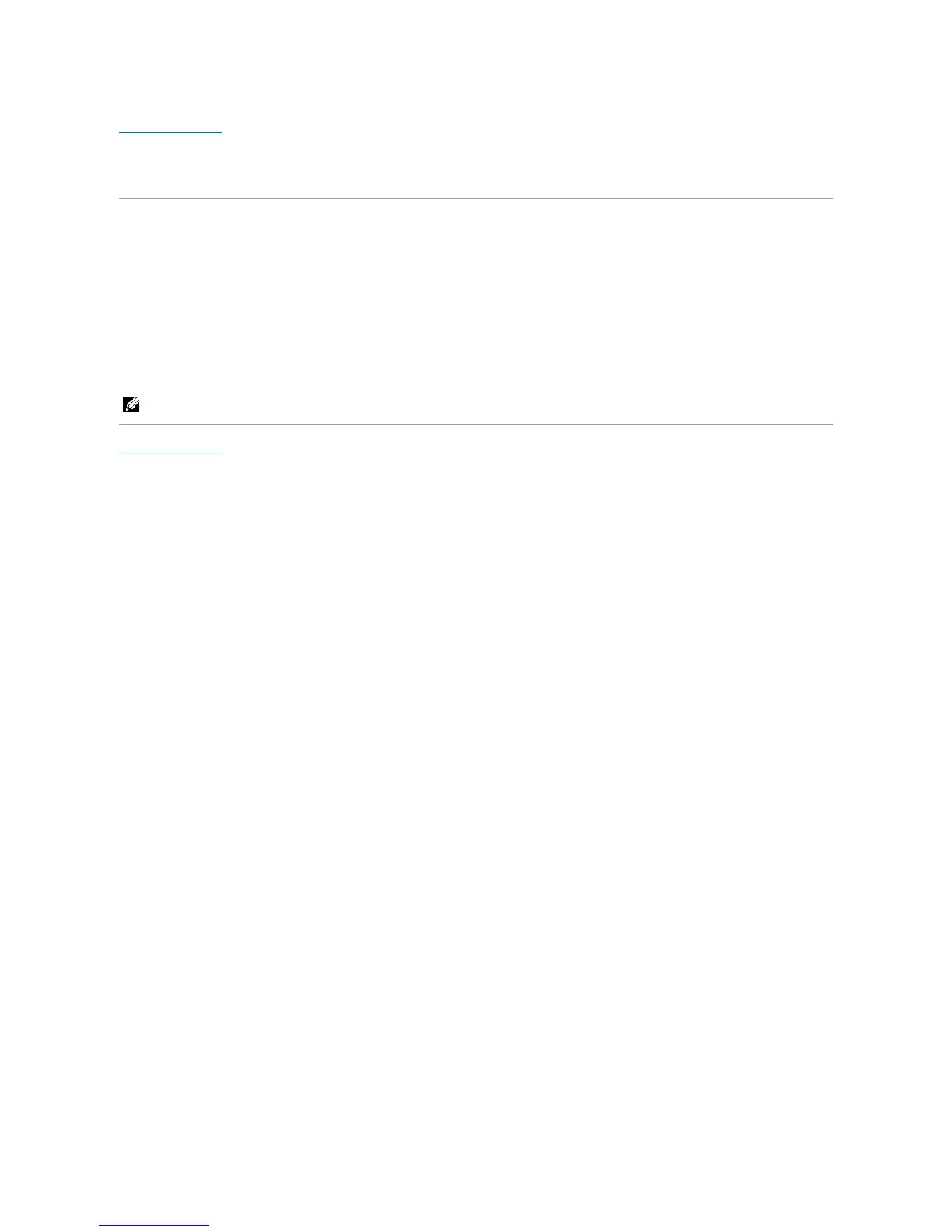The height and width of the screenshot is (1232, 952).
Task: Open the blue underlined link at page top
Action: [x=170, y=133]
